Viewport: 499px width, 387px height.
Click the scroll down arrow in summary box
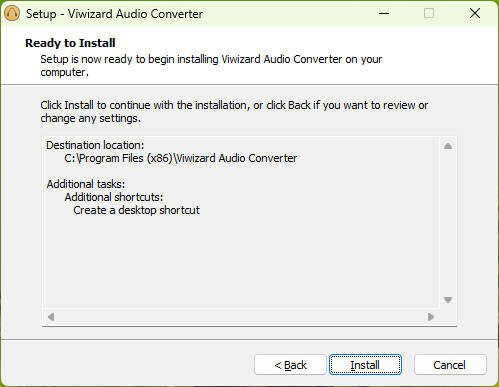click(x=448, y=300)
